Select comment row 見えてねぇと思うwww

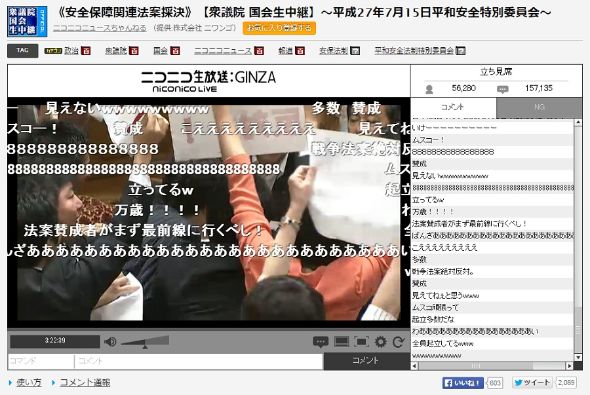tap(492, 296)
